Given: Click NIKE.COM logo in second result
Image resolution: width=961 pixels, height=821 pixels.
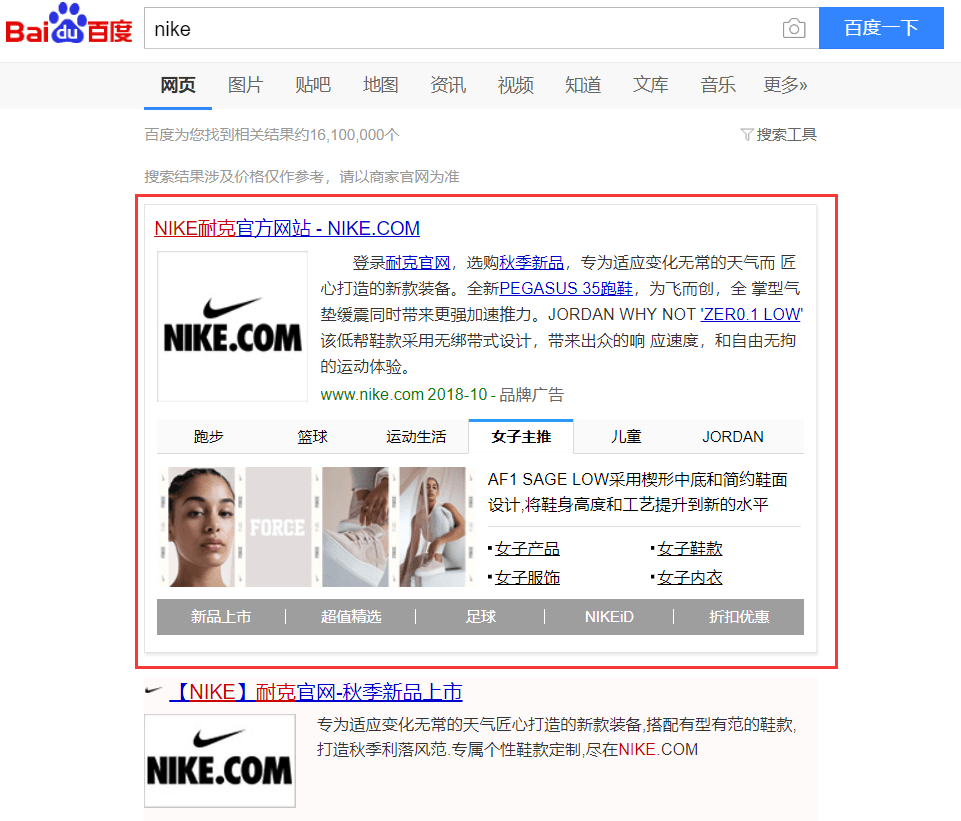Looking at the screenshot, I should coord(220,760).
